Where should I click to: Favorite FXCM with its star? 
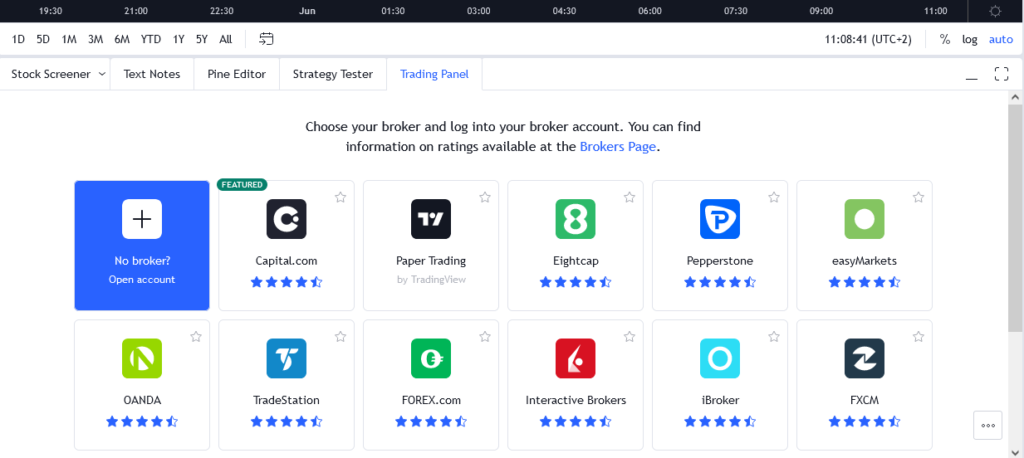point(918,336)
